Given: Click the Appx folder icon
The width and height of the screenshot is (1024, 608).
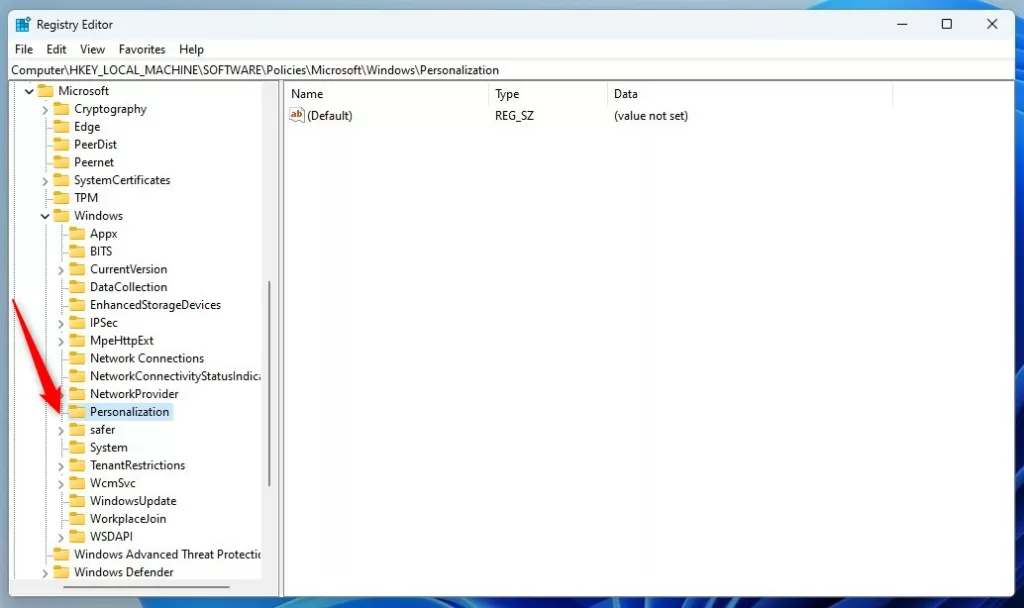Looking at the screenshot, I should point(77,233).
